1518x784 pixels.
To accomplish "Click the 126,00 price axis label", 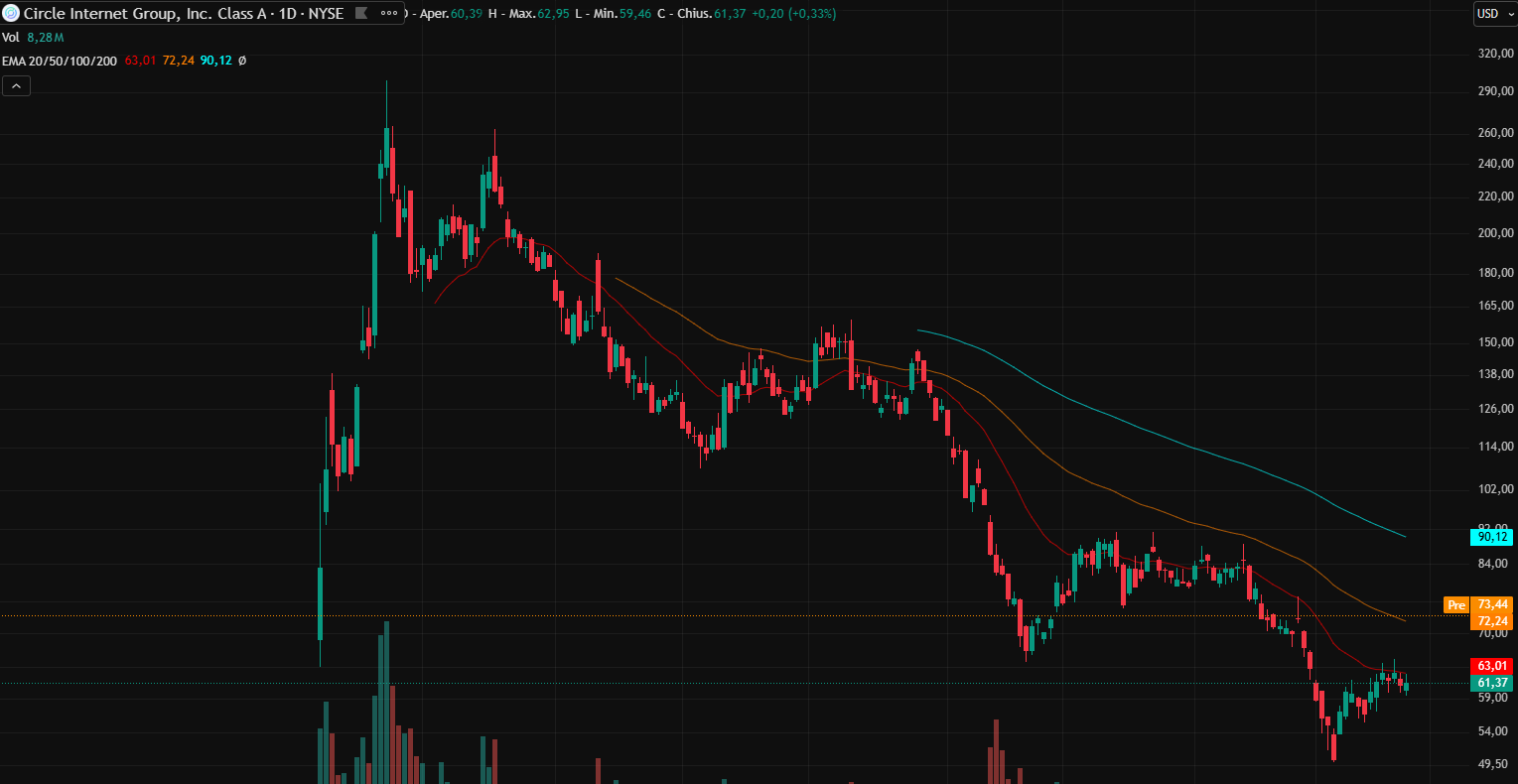I will click(x=1495, y=409).
